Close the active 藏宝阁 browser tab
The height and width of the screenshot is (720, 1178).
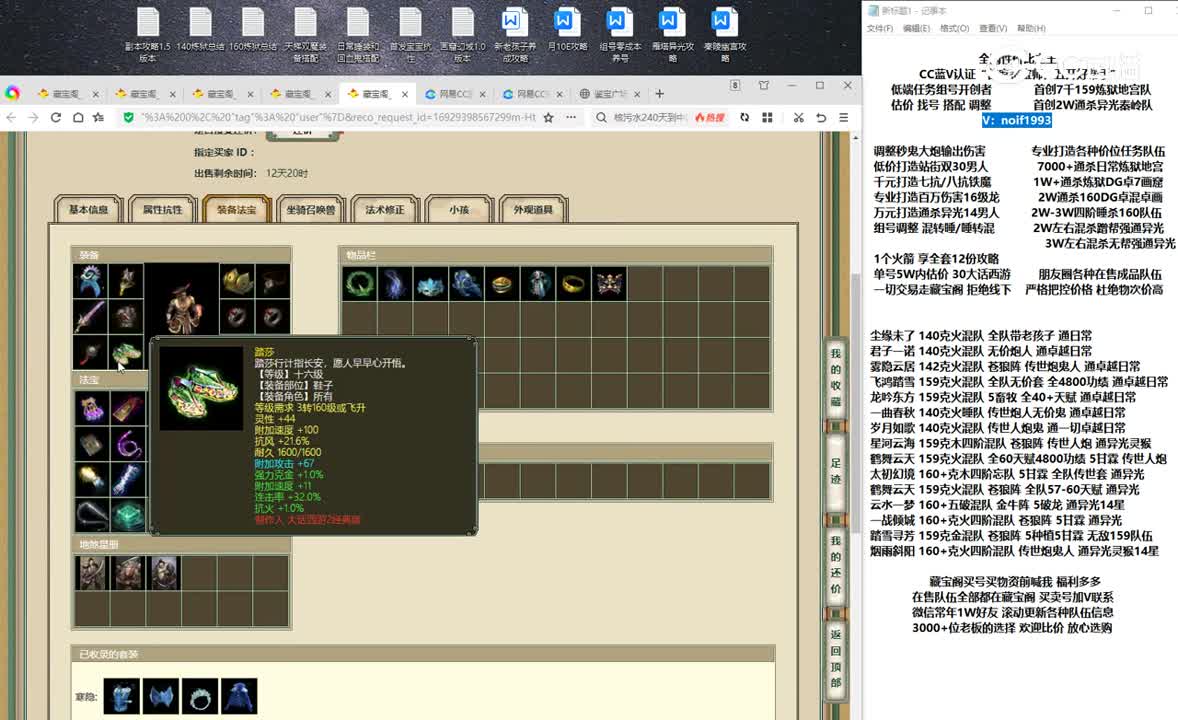tap(405, 94)
